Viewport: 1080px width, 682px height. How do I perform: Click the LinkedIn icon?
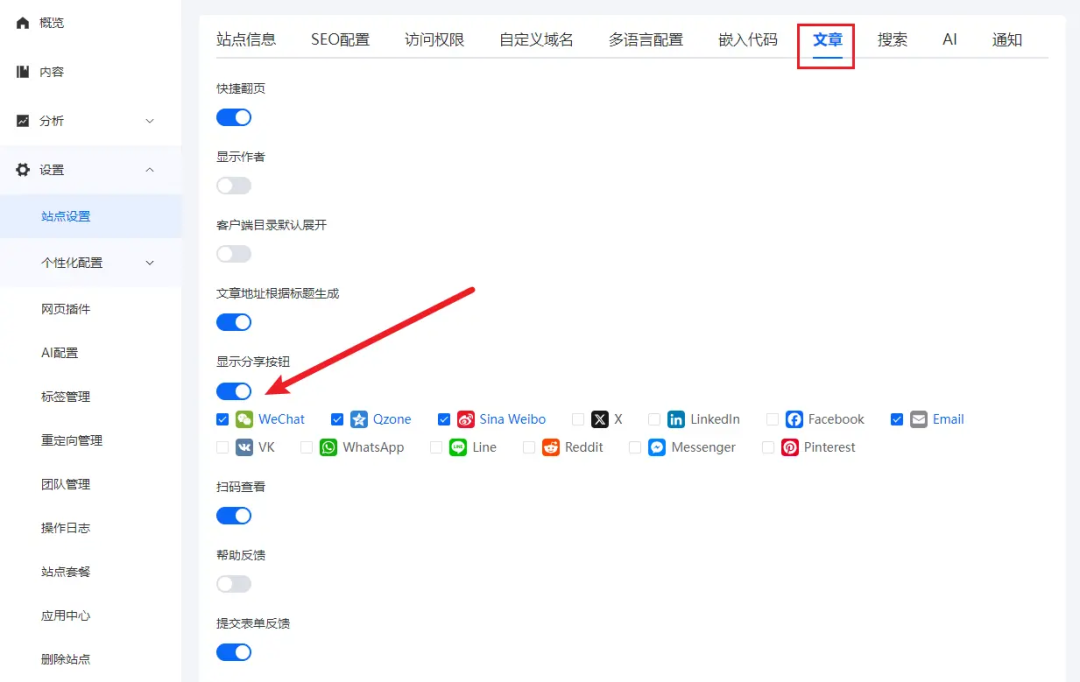point(676,419)
